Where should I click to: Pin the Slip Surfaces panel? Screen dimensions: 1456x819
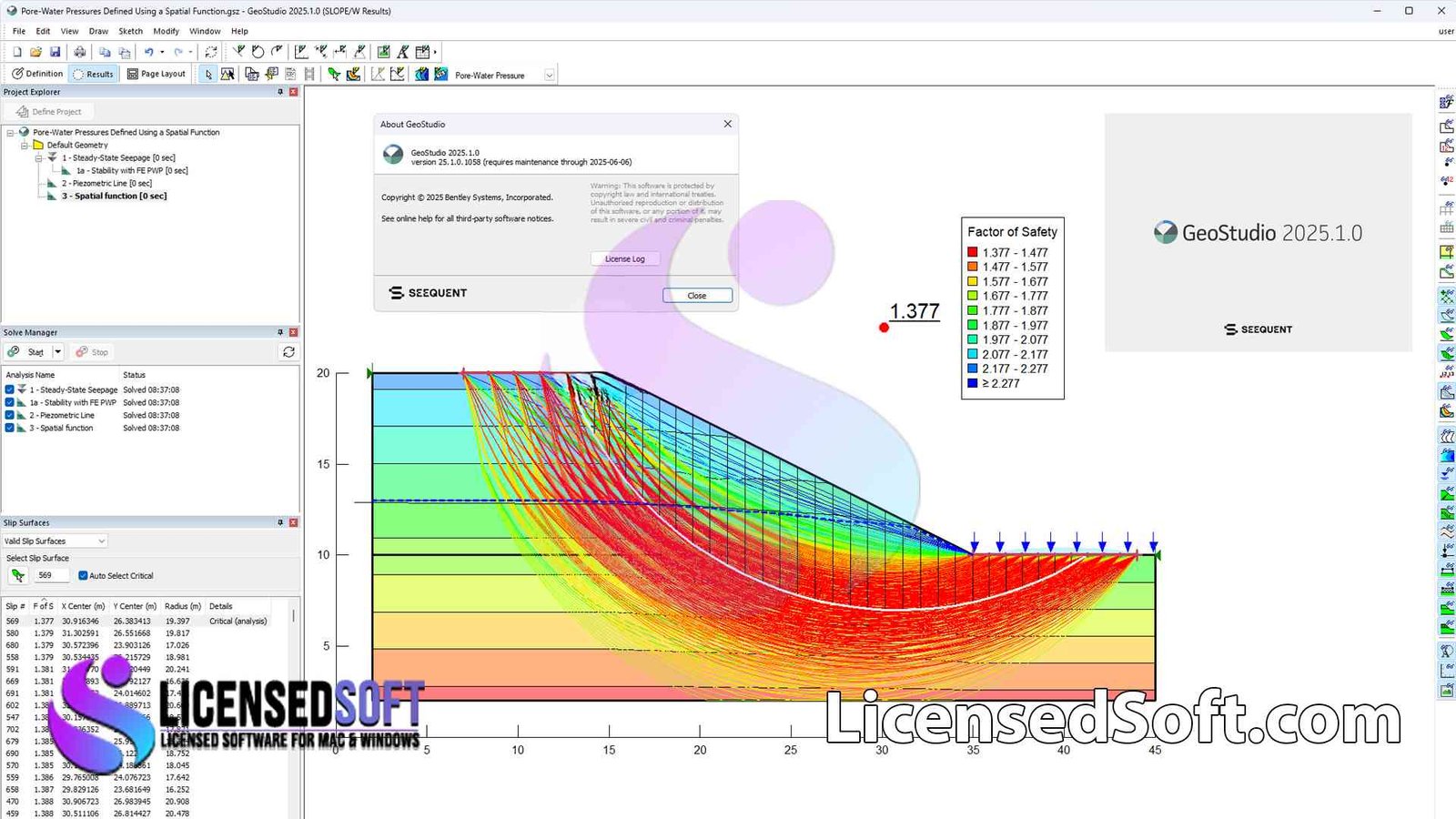coord(280,522)
